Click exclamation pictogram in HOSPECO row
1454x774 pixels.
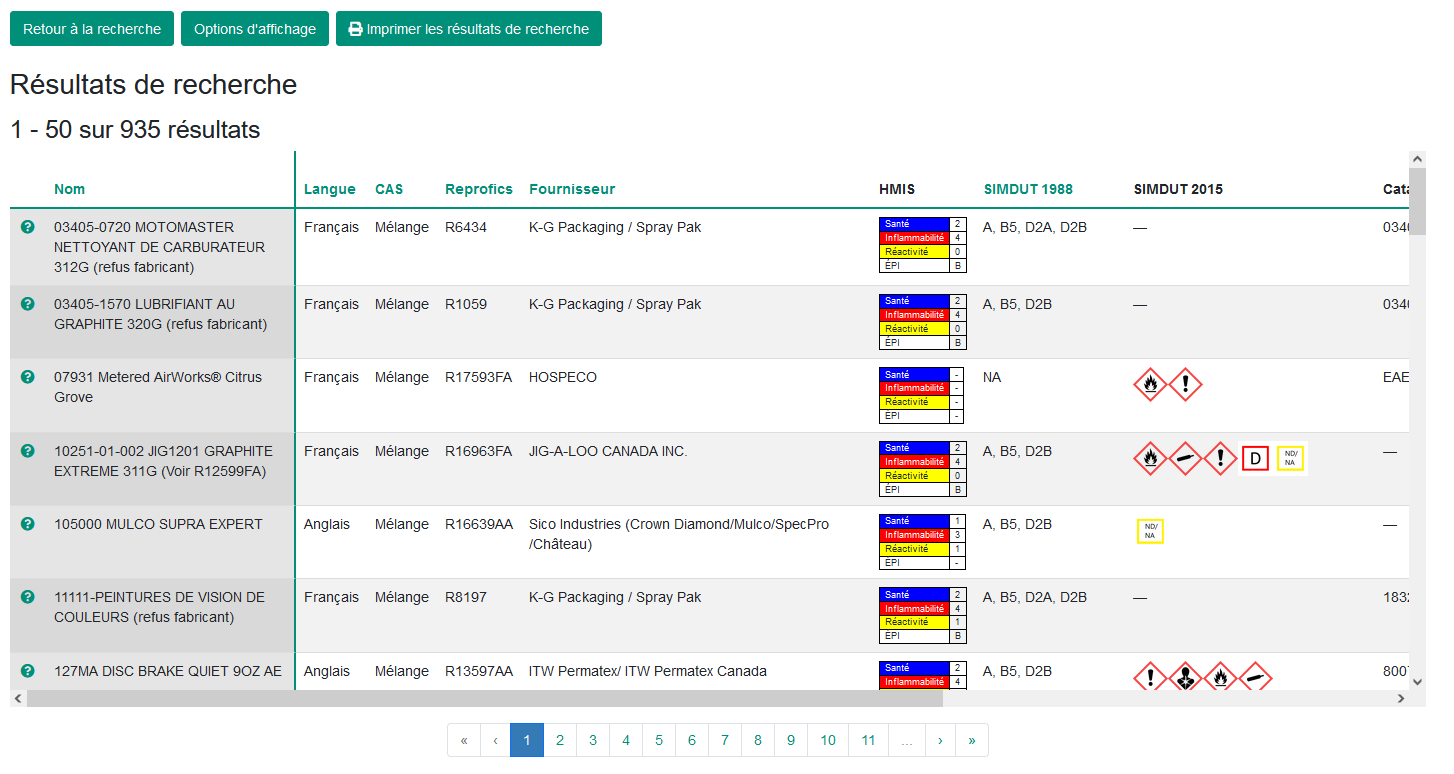click(x=1185, y=384)
